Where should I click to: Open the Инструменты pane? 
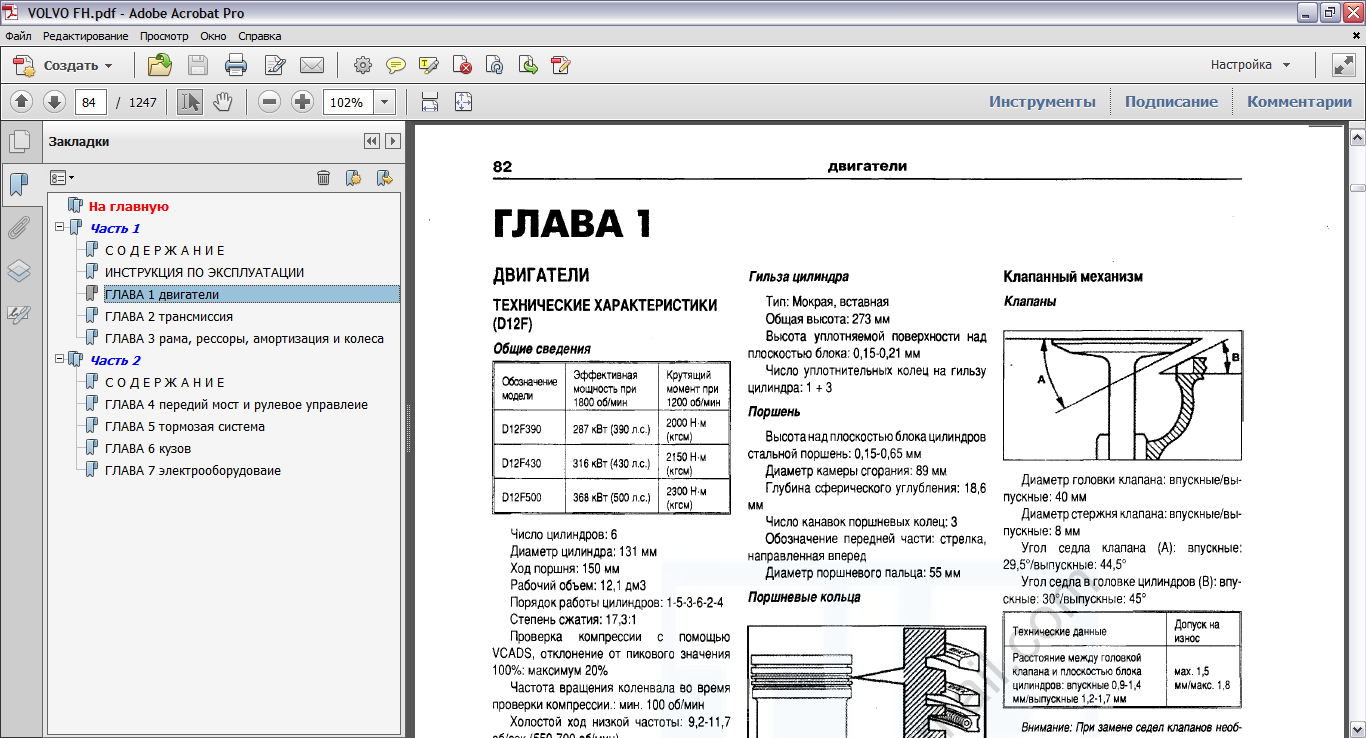(x=1042, y=101)
